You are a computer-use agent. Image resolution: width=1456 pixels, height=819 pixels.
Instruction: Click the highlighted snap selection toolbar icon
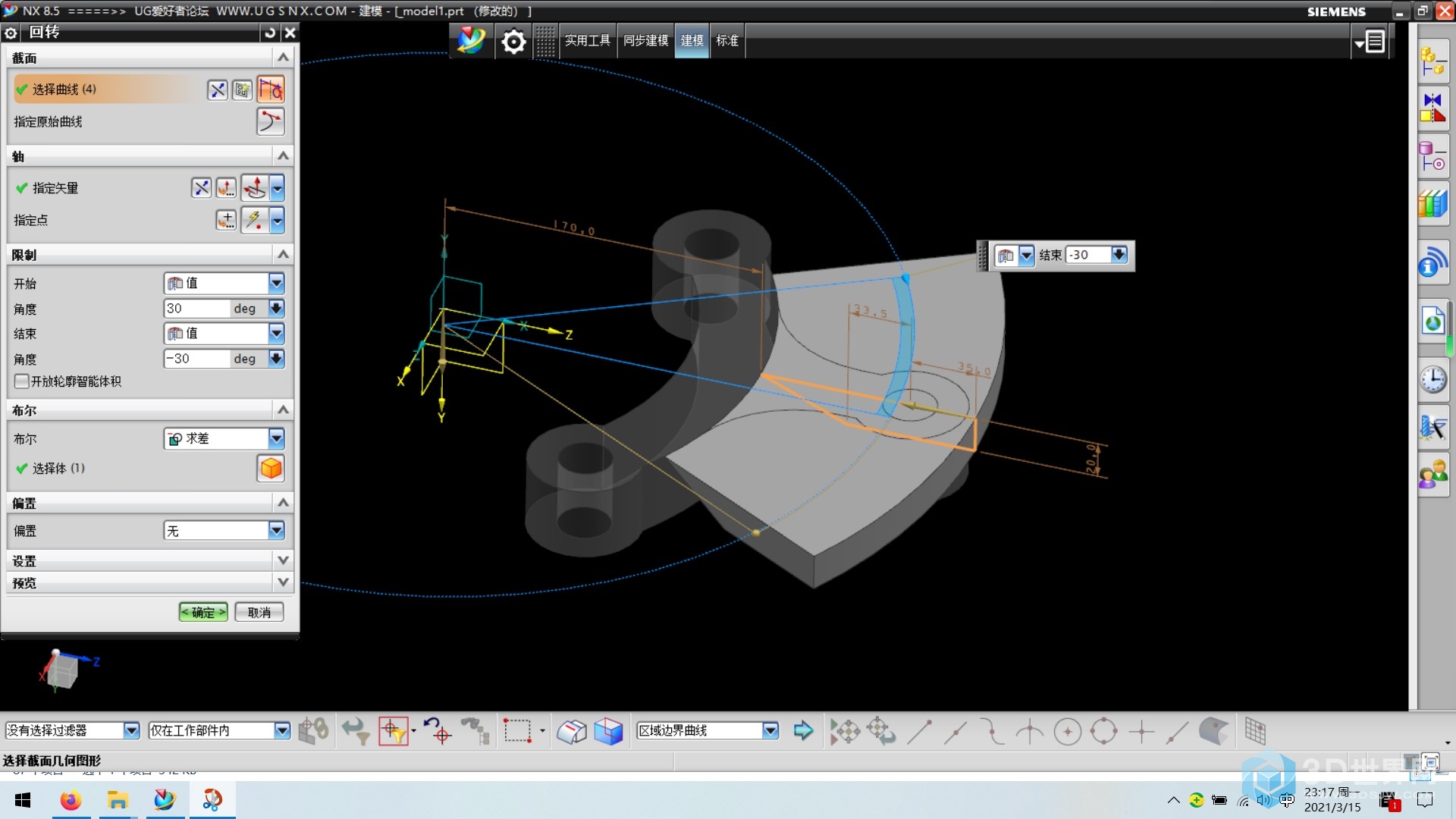coord(394,731)
